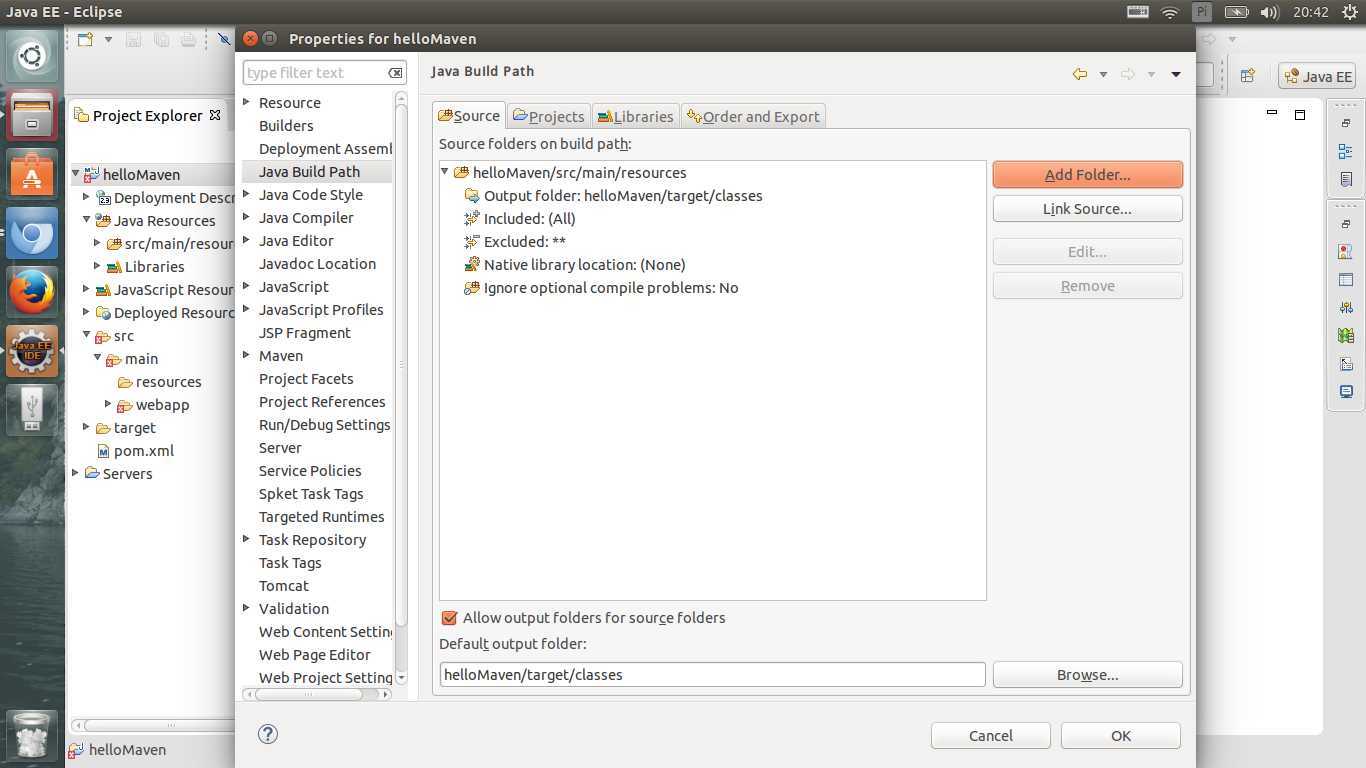Click the Open Perspective icon
1366x768 pixels.
(x=1247, y=75)
